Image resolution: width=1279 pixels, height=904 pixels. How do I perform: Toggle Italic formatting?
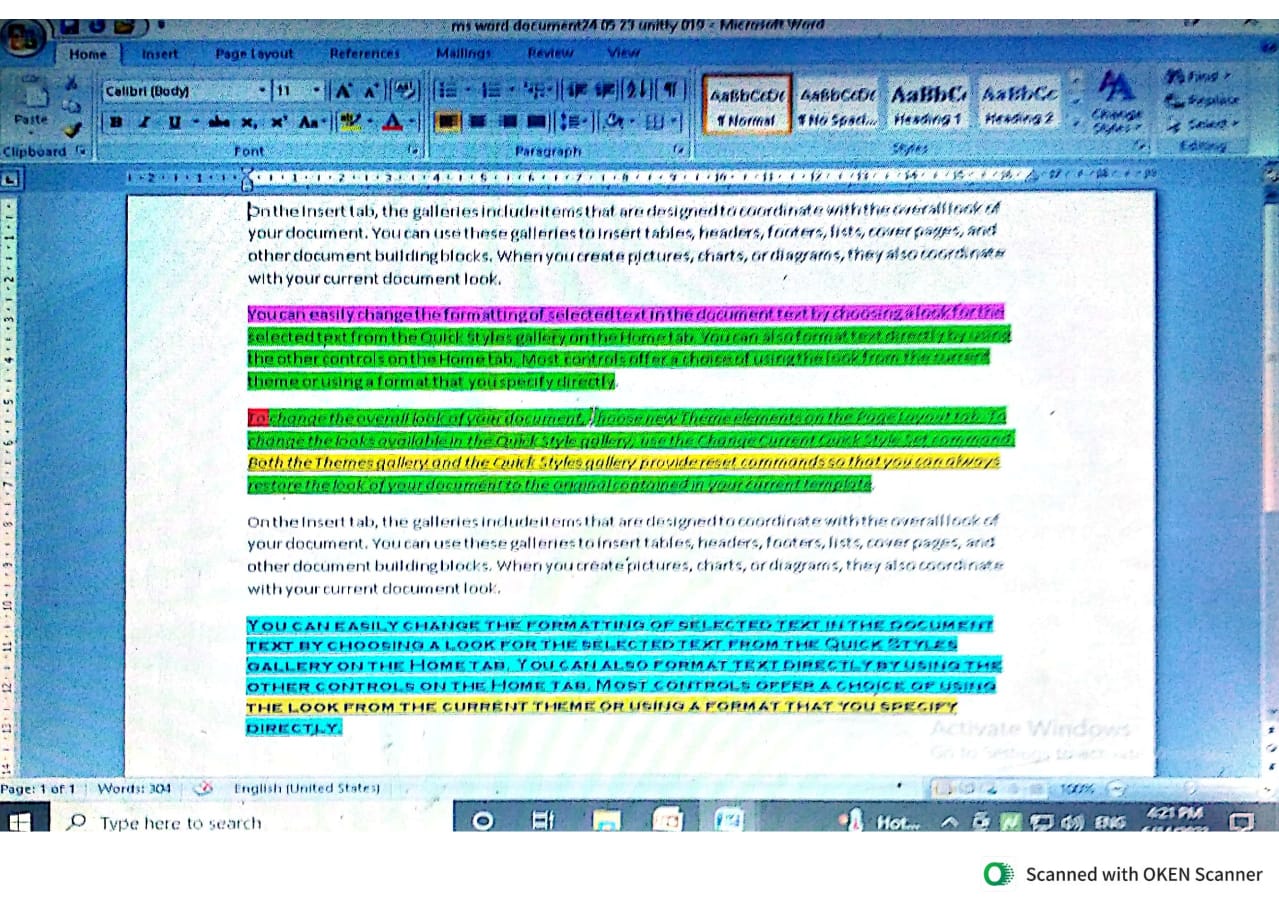tap(145, 122)
